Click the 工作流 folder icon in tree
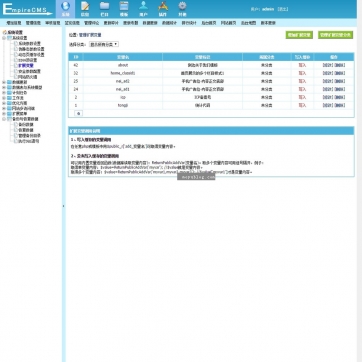The image size is (362, 362). 9,98
